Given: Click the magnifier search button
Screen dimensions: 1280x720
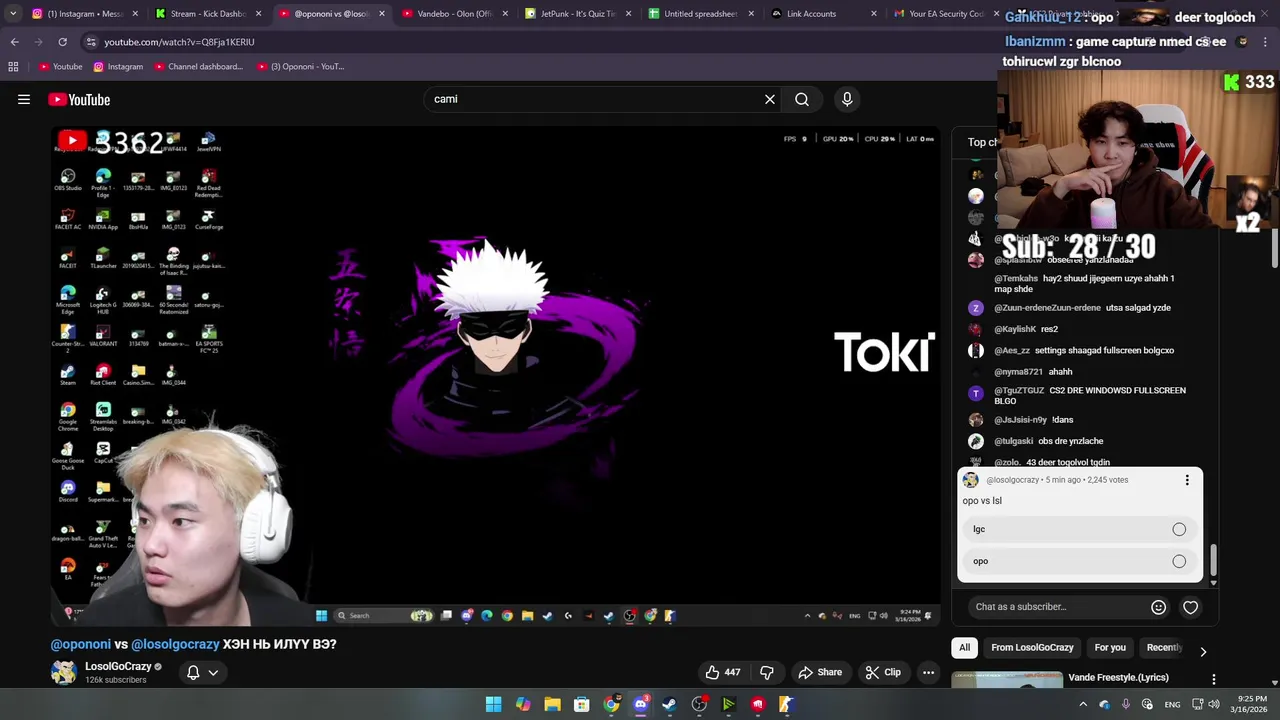Looking at the screenshot, I should click(802, 99).
